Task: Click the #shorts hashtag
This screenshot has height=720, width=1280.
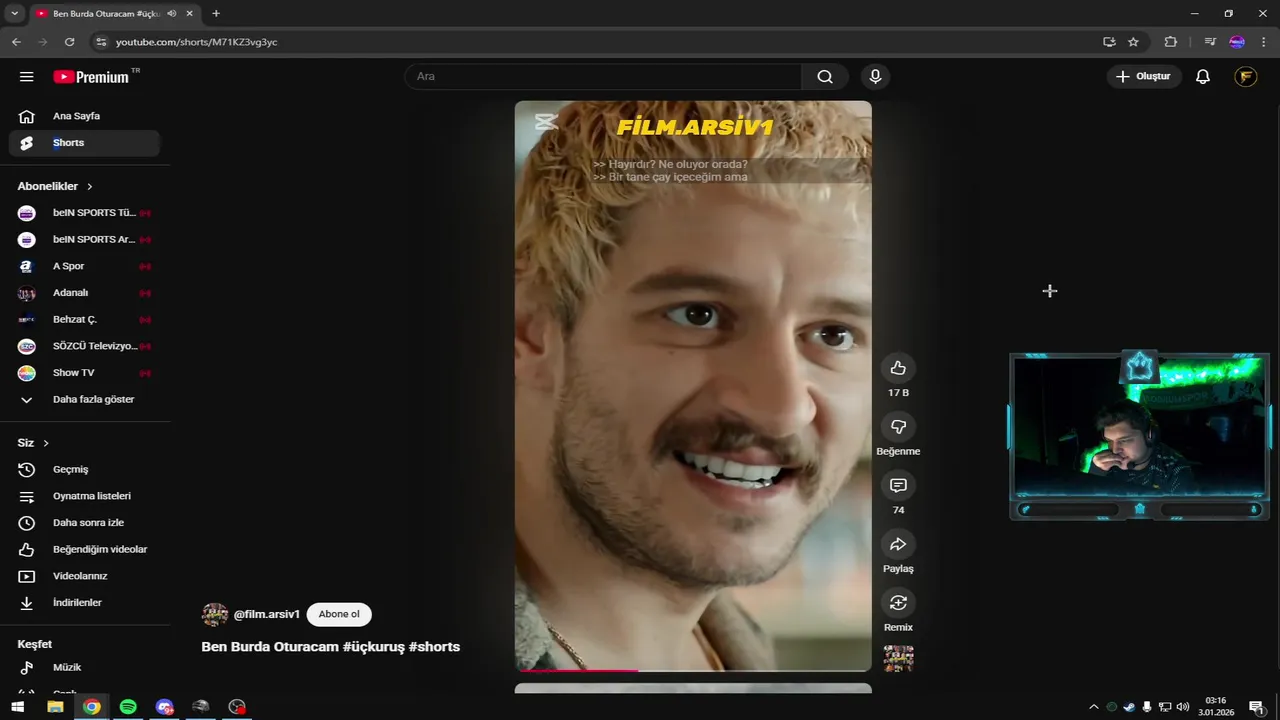Action: [x=434, y=647]
